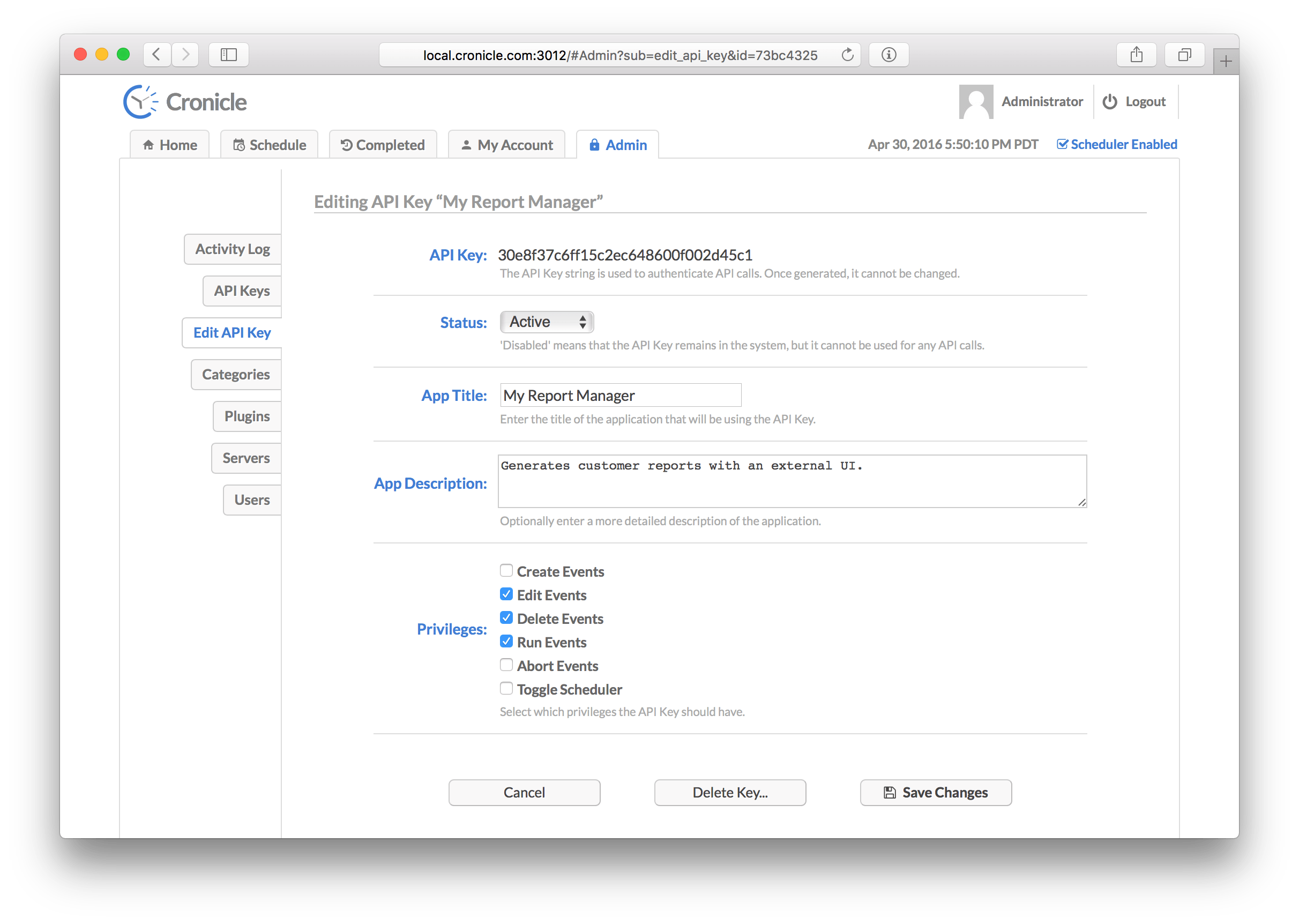Select the Activity Log sidebar item
This screenshot has width=1299, height=924.
pos(232,249)
